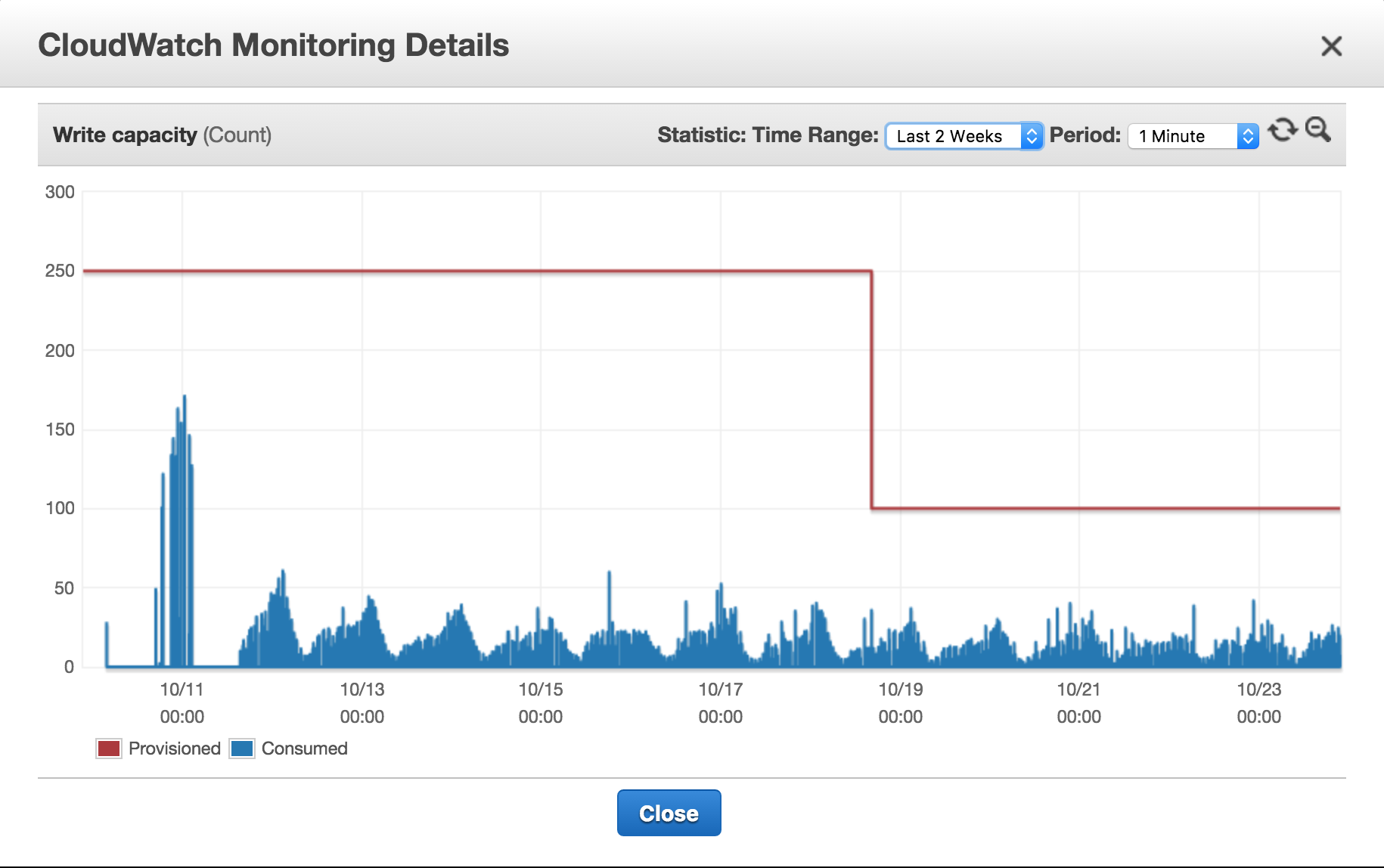
Task: Click the 'Provisioned' legend label
Action: (175, 749)
